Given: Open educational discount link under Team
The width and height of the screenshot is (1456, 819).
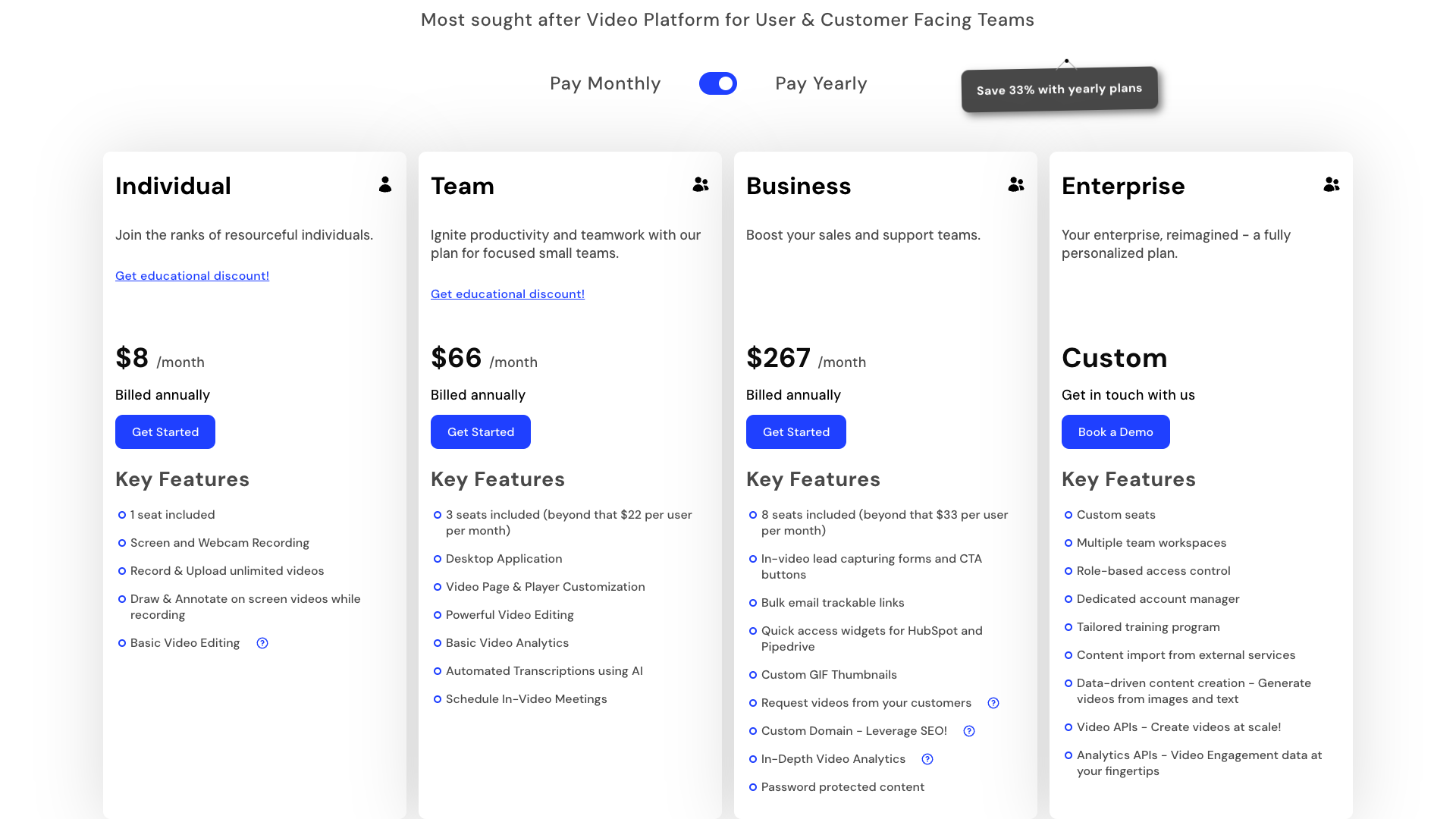Looking at the screenshot, I should pyautogui.click(x=507, y=293).
